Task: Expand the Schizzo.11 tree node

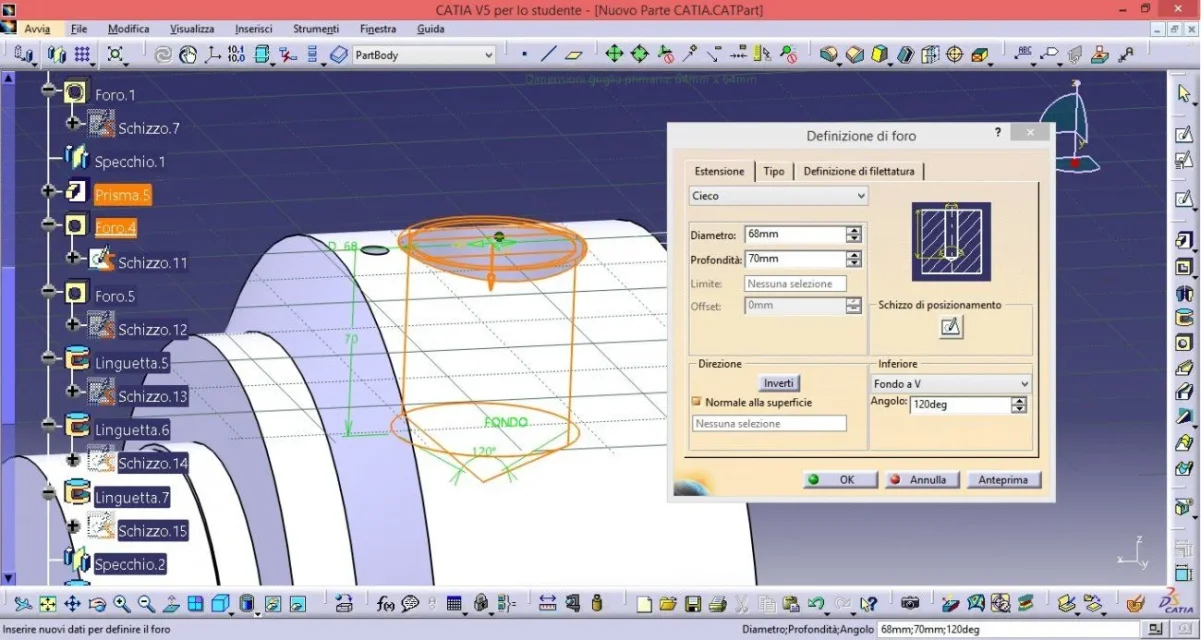Action: (x=72, y=258)
